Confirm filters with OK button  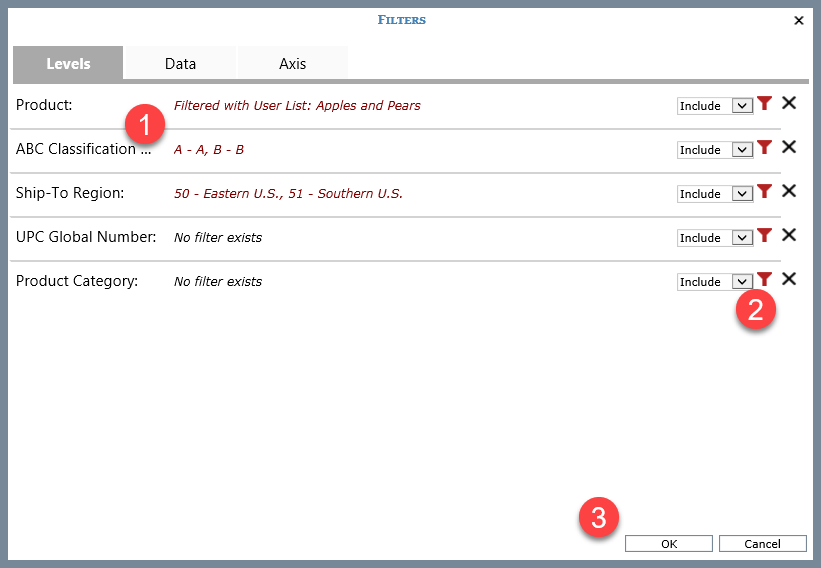pyautogui.click(x=668, y=544)
